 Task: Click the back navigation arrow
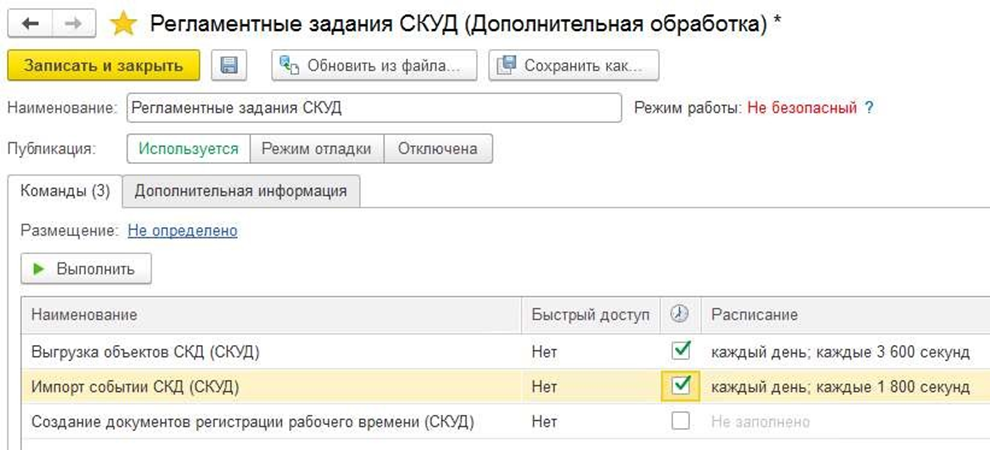(31, 24)
